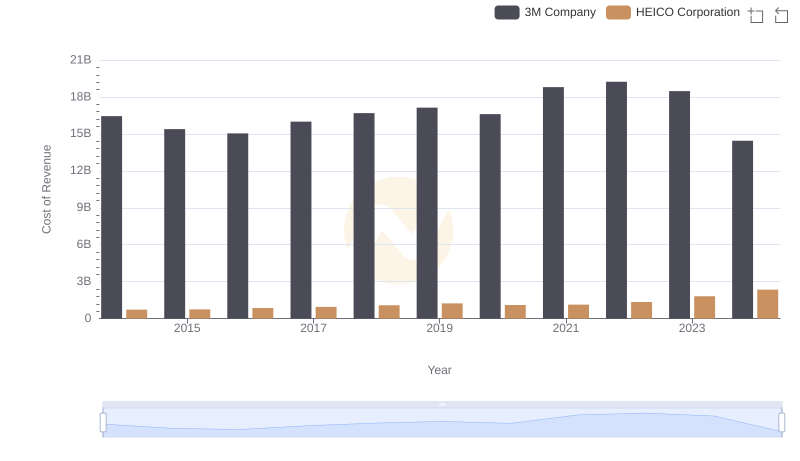Image resolution: width=800 pixels, height=461 pixels.
Task: Click the HEICO Corporation bar for 2021
Action: tap(579, 312)
